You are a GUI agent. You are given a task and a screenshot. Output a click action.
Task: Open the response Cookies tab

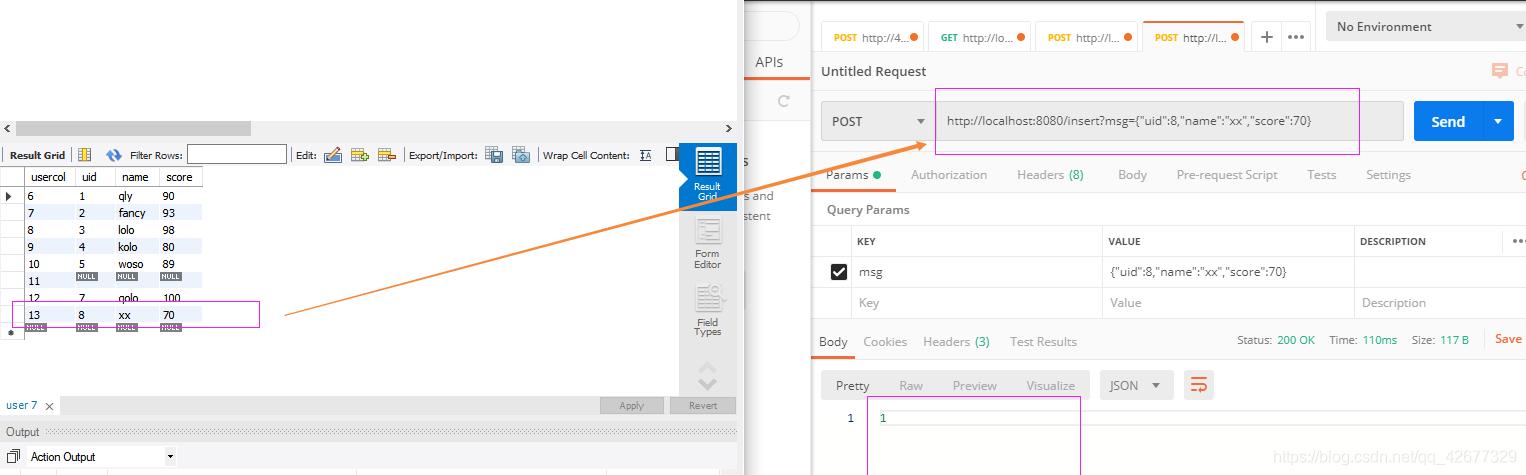pos(885,342)
